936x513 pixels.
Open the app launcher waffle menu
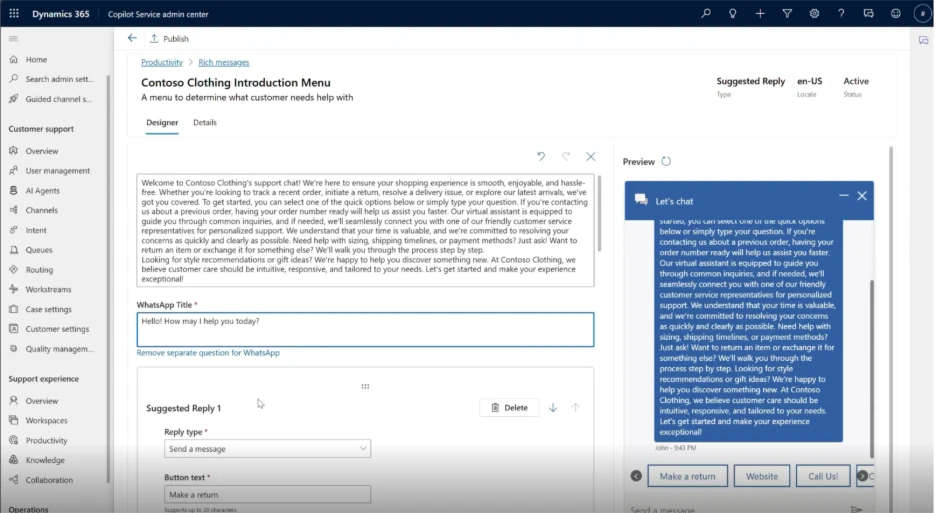(13, 13)
